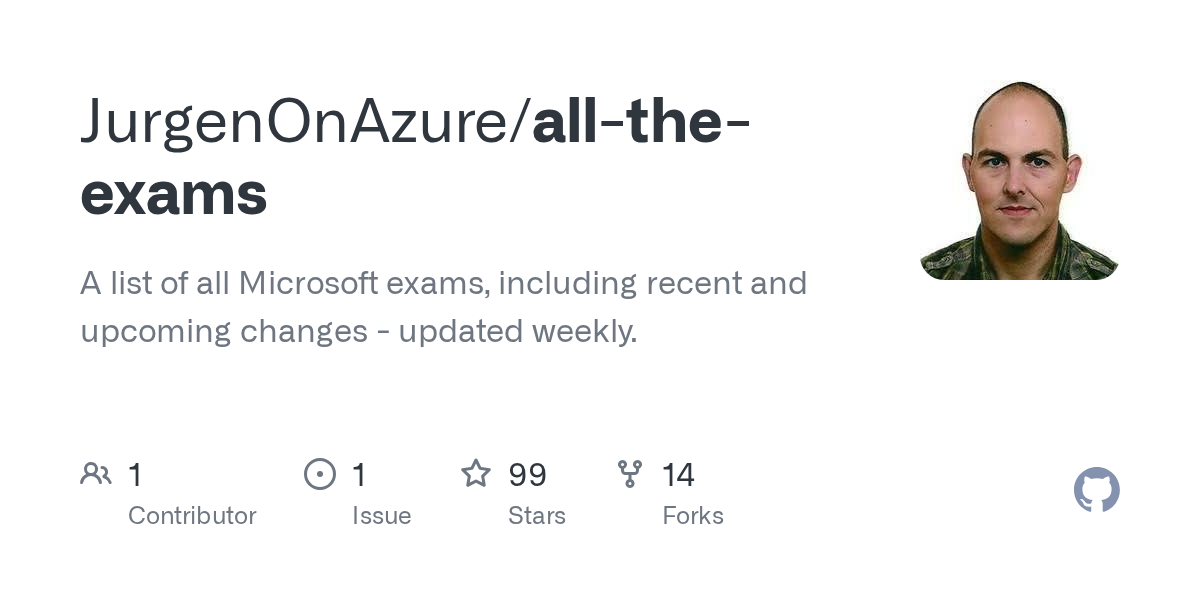The height and width of the screenshot is (600, 1200).
Task: Click the star icon
Action: pyautogui.click(x=475, y=474)
